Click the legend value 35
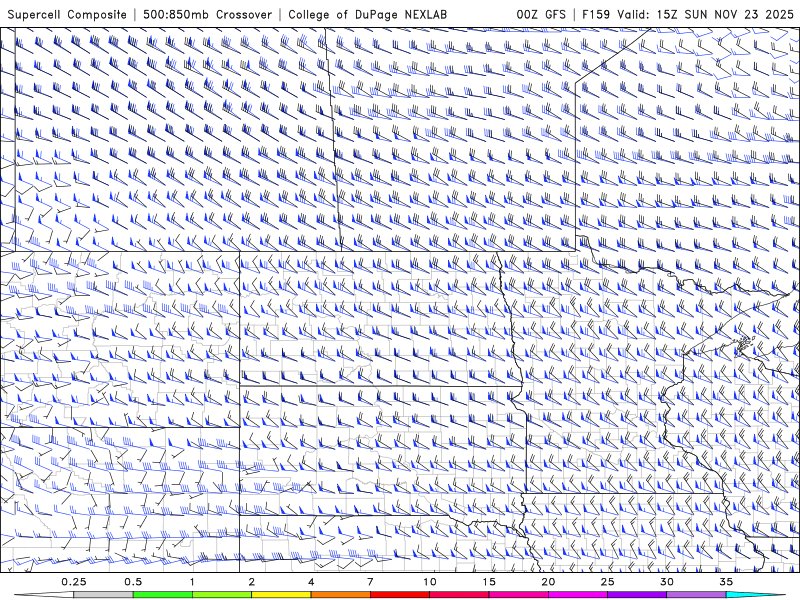Viewport: 800px width, 600px height. click(x=726, y=582)
